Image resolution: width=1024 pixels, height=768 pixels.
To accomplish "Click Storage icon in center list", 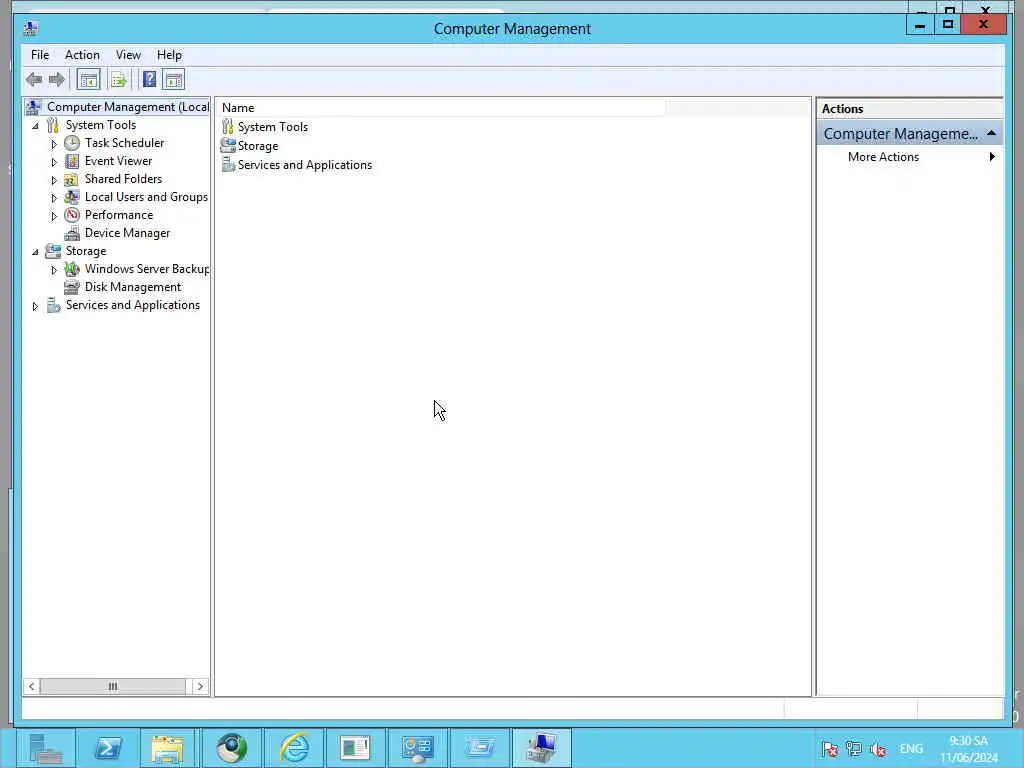I will (227, 146).
